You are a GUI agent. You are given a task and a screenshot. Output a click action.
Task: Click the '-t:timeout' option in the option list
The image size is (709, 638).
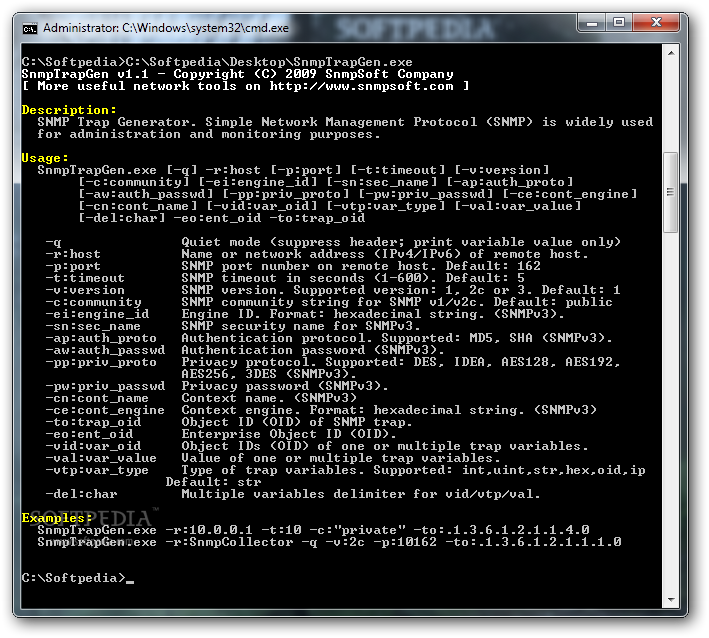pyautogui.click(x=85, y=278)
